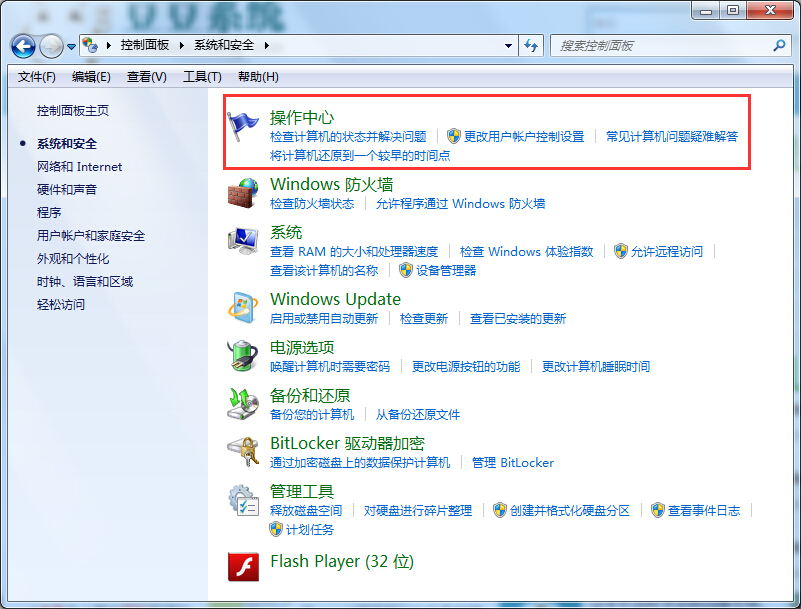
Task: Click the BitLocker drive key icon
Action: point(243,451)
